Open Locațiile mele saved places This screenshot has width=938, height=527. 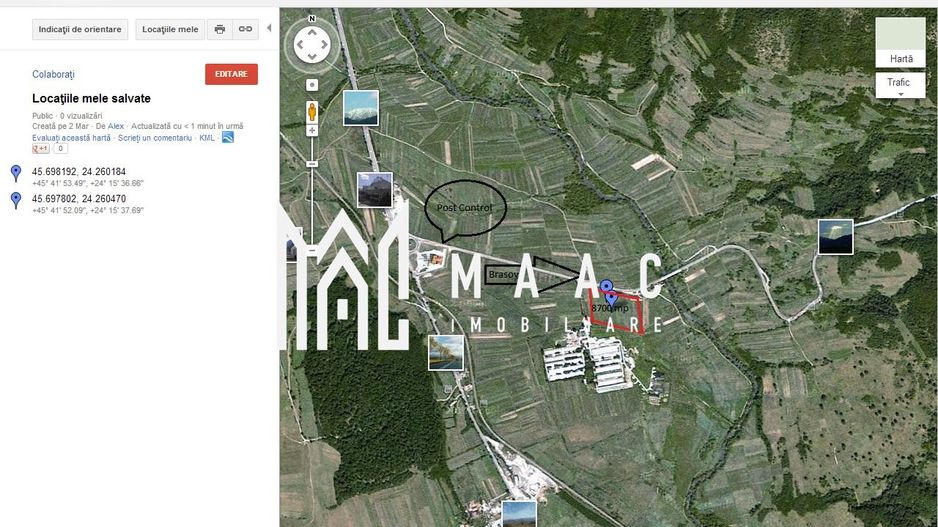coord(170,29)
